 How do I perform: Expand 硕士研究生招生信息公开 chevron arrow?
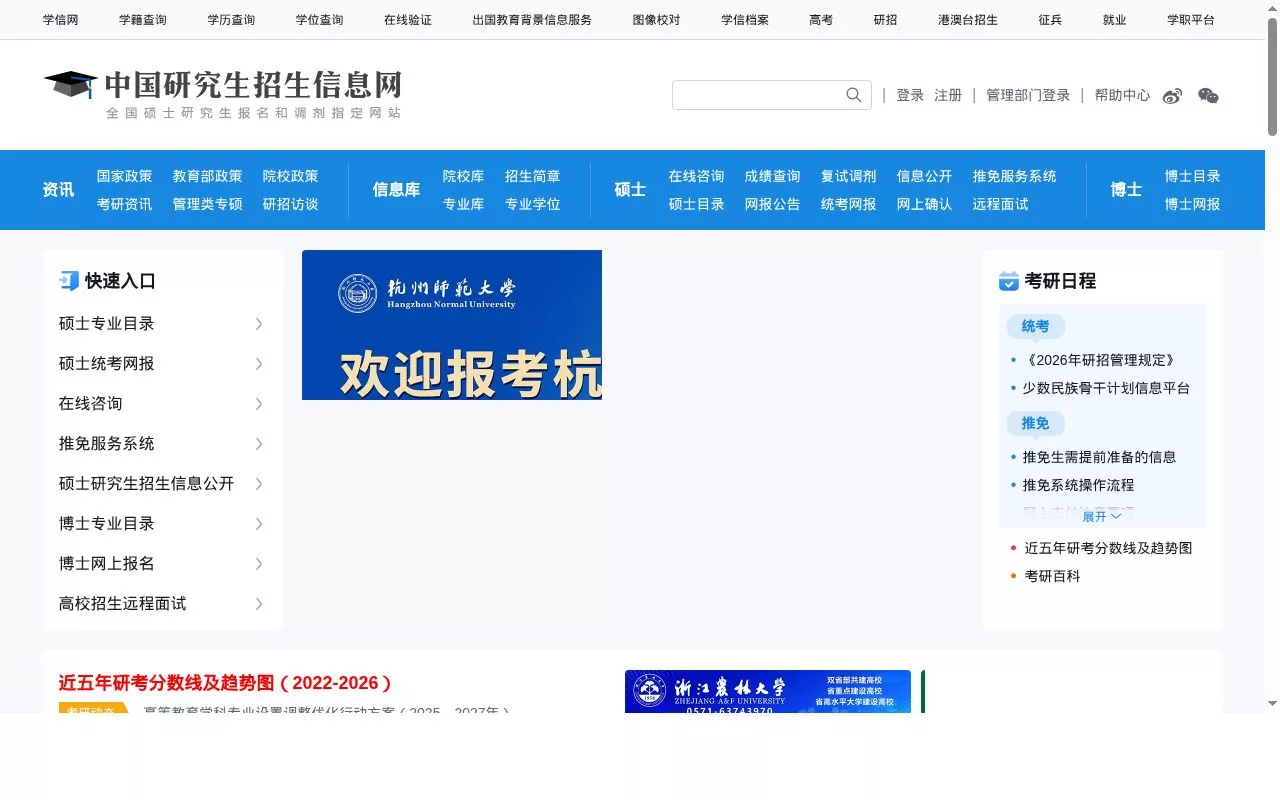(259, 484)
